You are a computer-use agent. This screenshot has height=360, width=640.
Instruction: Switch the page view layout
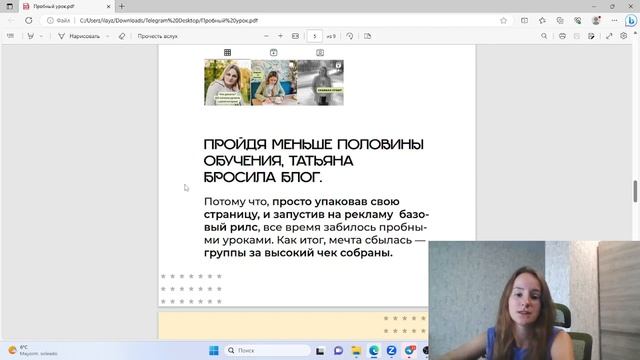tap(367, 36)
